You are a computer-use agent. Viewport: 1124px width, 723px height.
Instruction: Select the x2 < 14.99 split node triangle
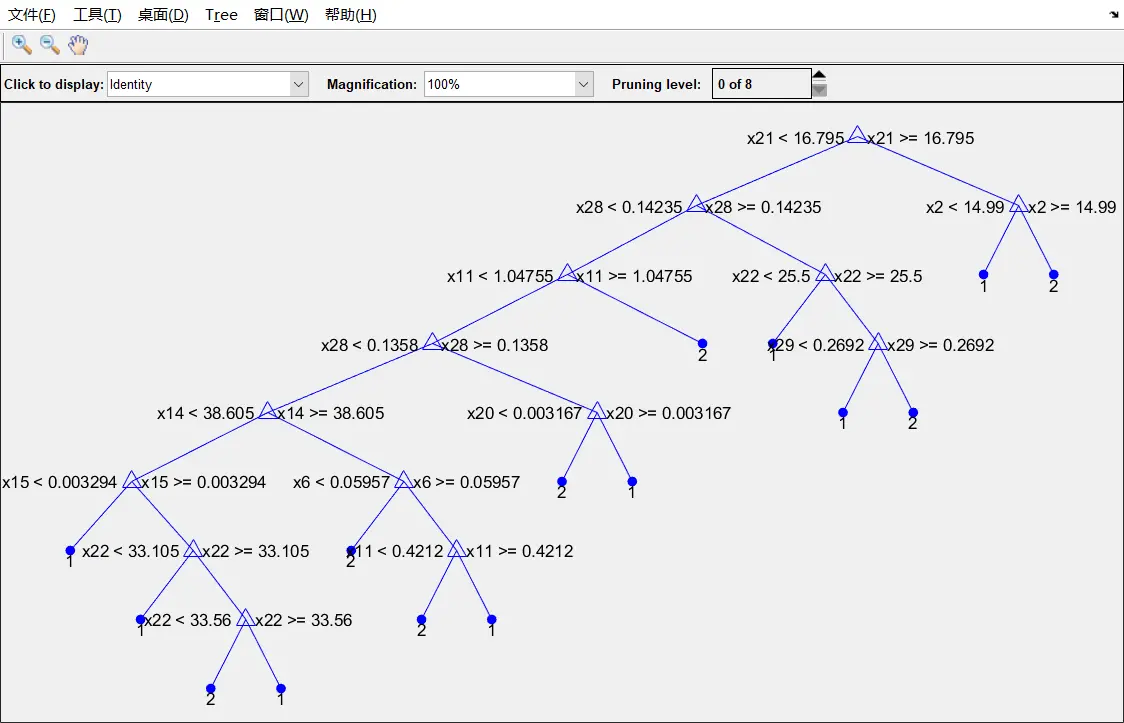coord(1017,204)
